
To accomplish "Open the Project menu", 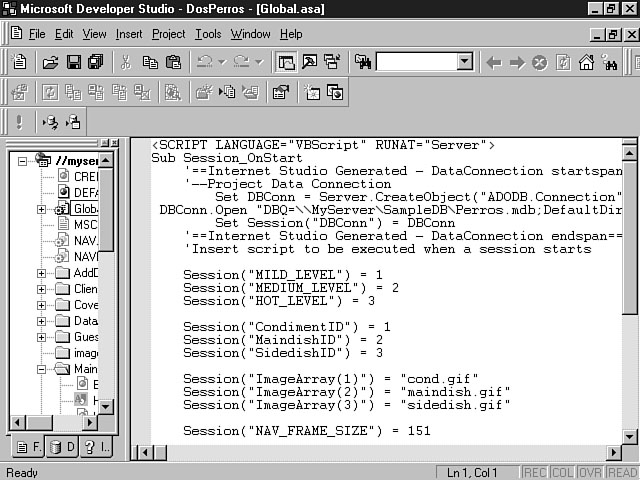I will tap(168, 34).
